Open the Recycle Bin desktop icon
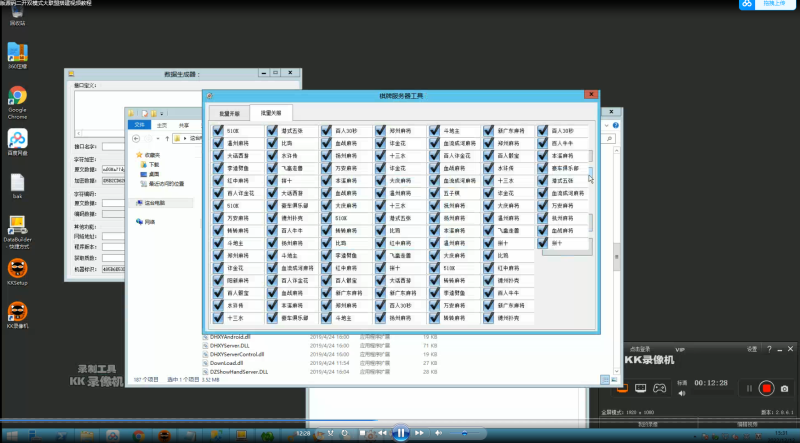 click(17, 15)
